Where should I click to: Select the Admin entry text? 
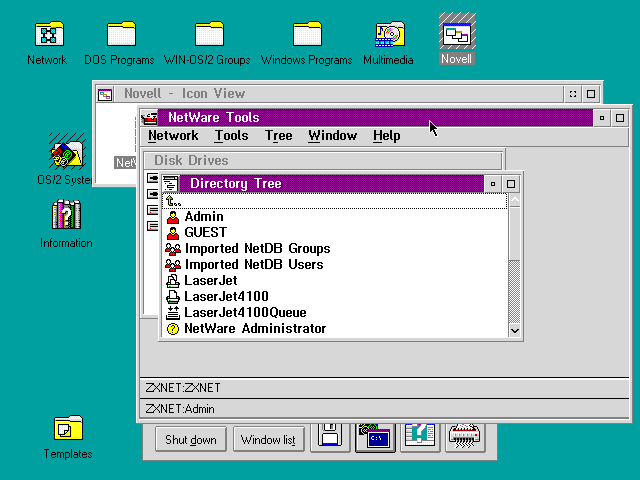click(x=204, y=217)
